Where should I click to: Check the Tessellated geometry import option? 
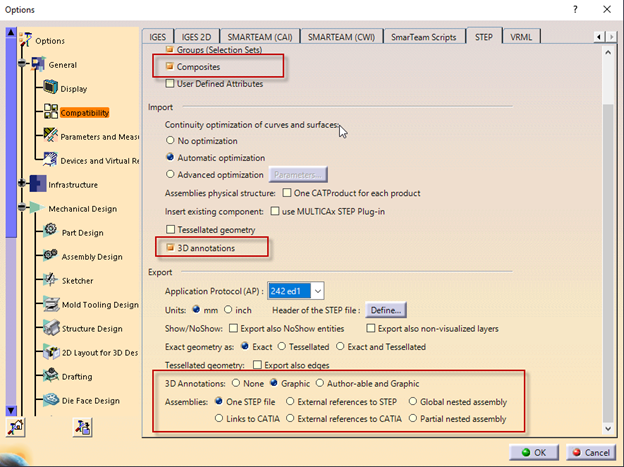tap(169, 228)
